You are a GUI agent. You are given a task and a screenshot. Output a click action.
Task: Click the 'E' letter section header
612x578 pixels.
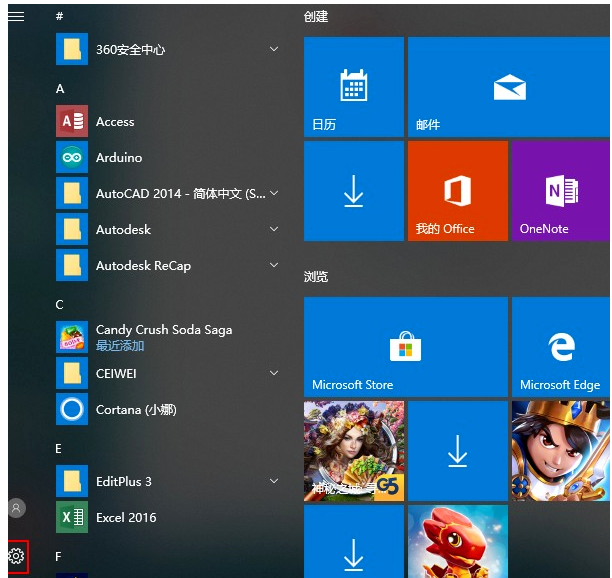click(59, 449)
